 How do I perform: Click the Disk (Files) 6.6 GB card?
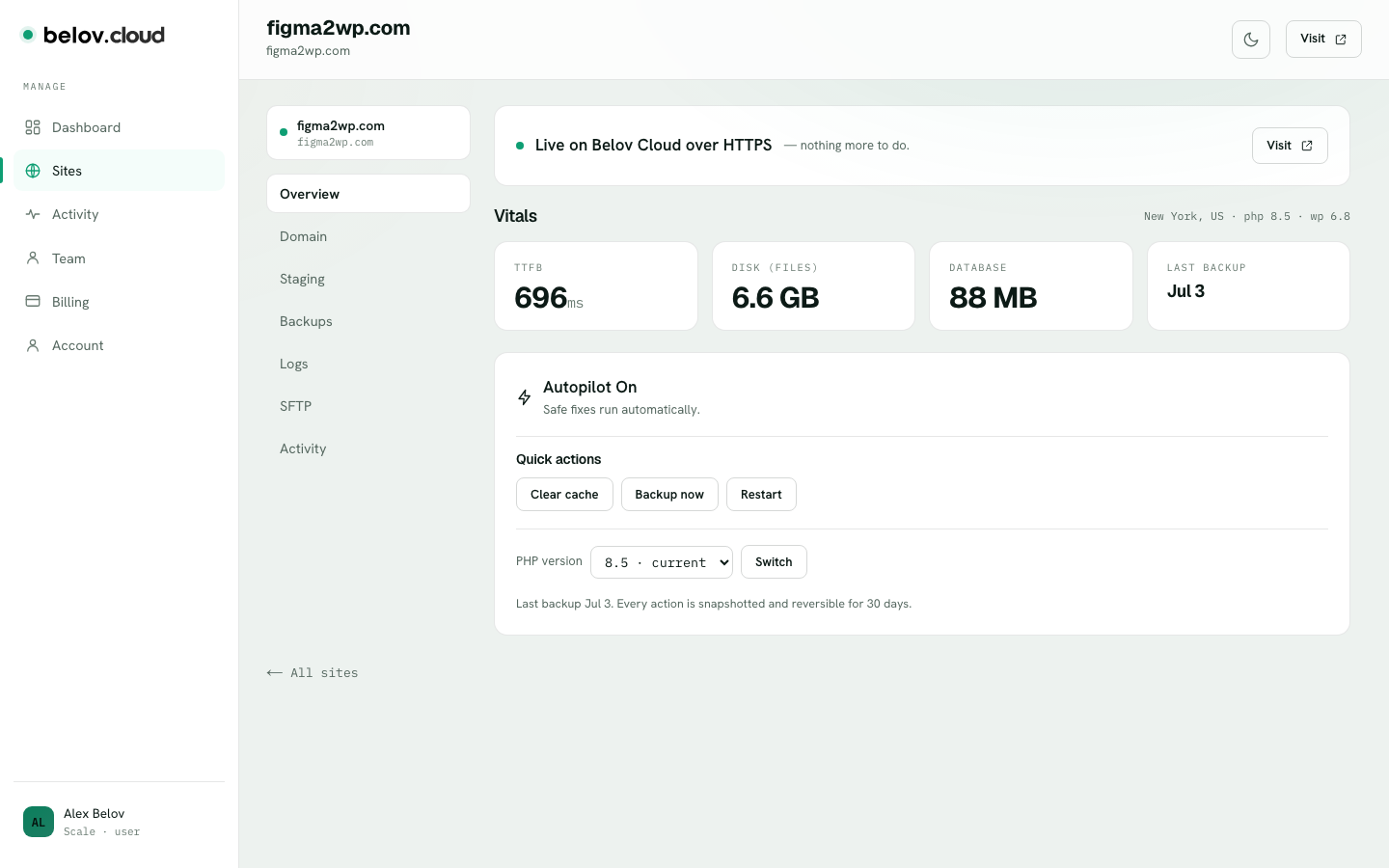(x=813, y=286)
